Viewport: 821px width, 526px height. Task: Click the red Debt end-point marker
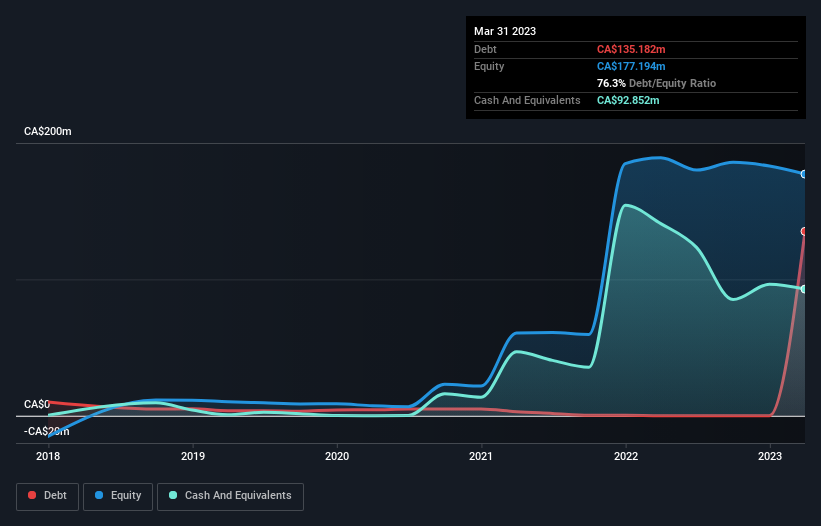804,231
